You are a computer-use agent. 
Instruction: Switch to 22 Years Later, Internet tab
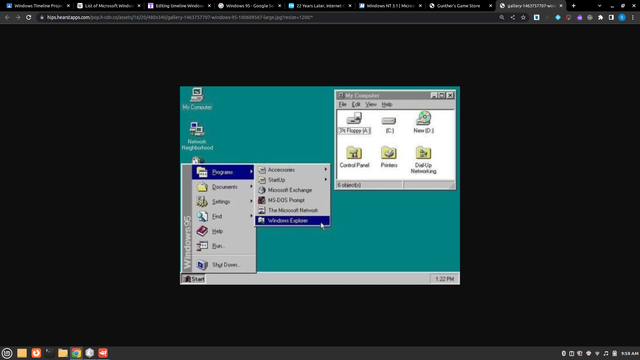(x=320, y=6)
